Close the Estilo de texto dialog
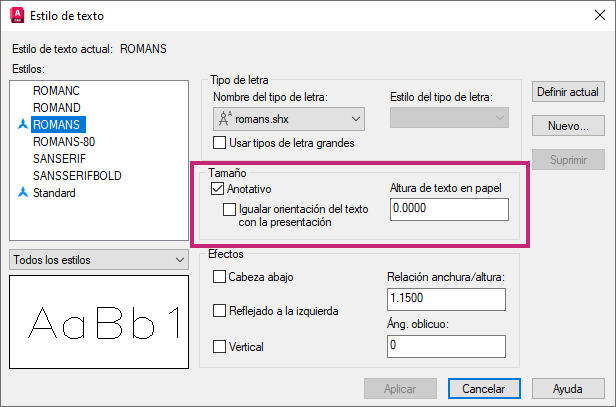 [592, 16]
